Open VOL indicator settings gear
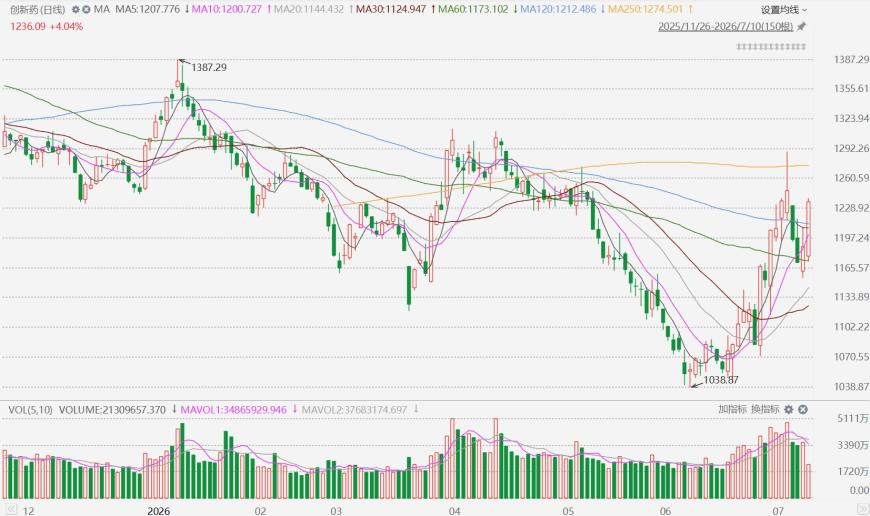Image resolution: width=870 pixels, height=516 pixels. (x=789, y=409)
